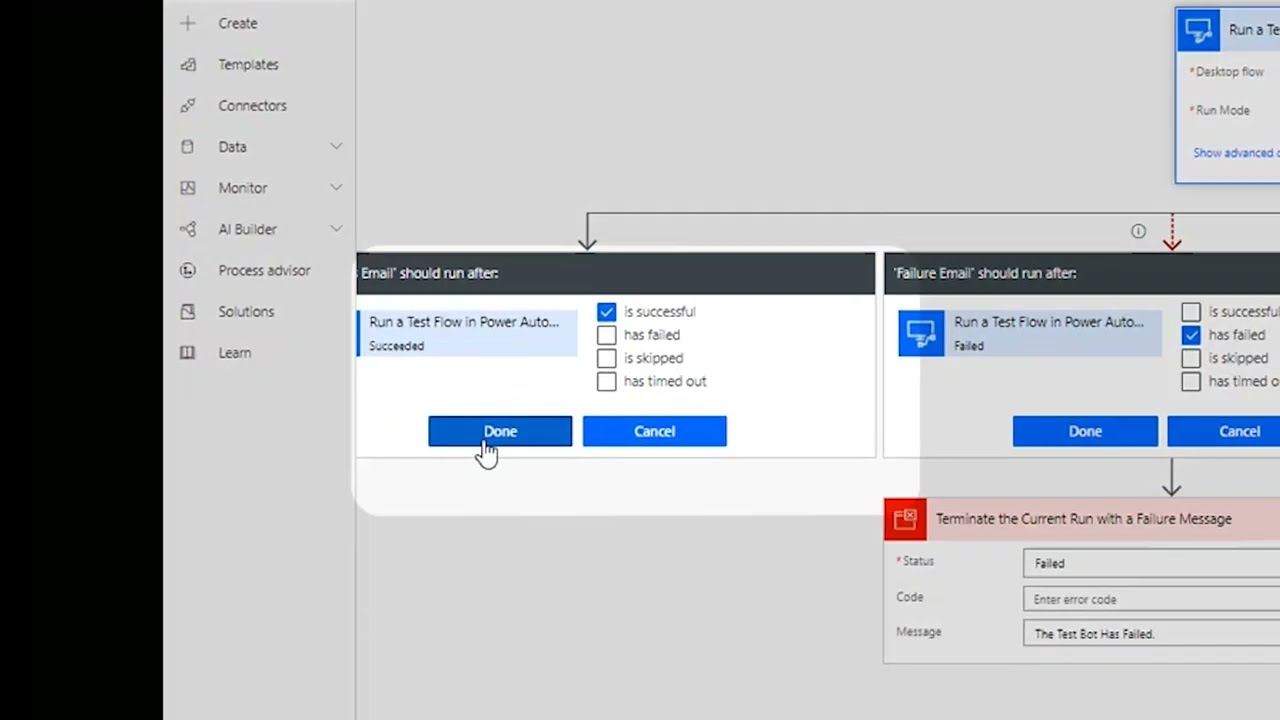The image size is (1280, 720).
Task: Click the red Terminate action icon
Action: (905, 519)
